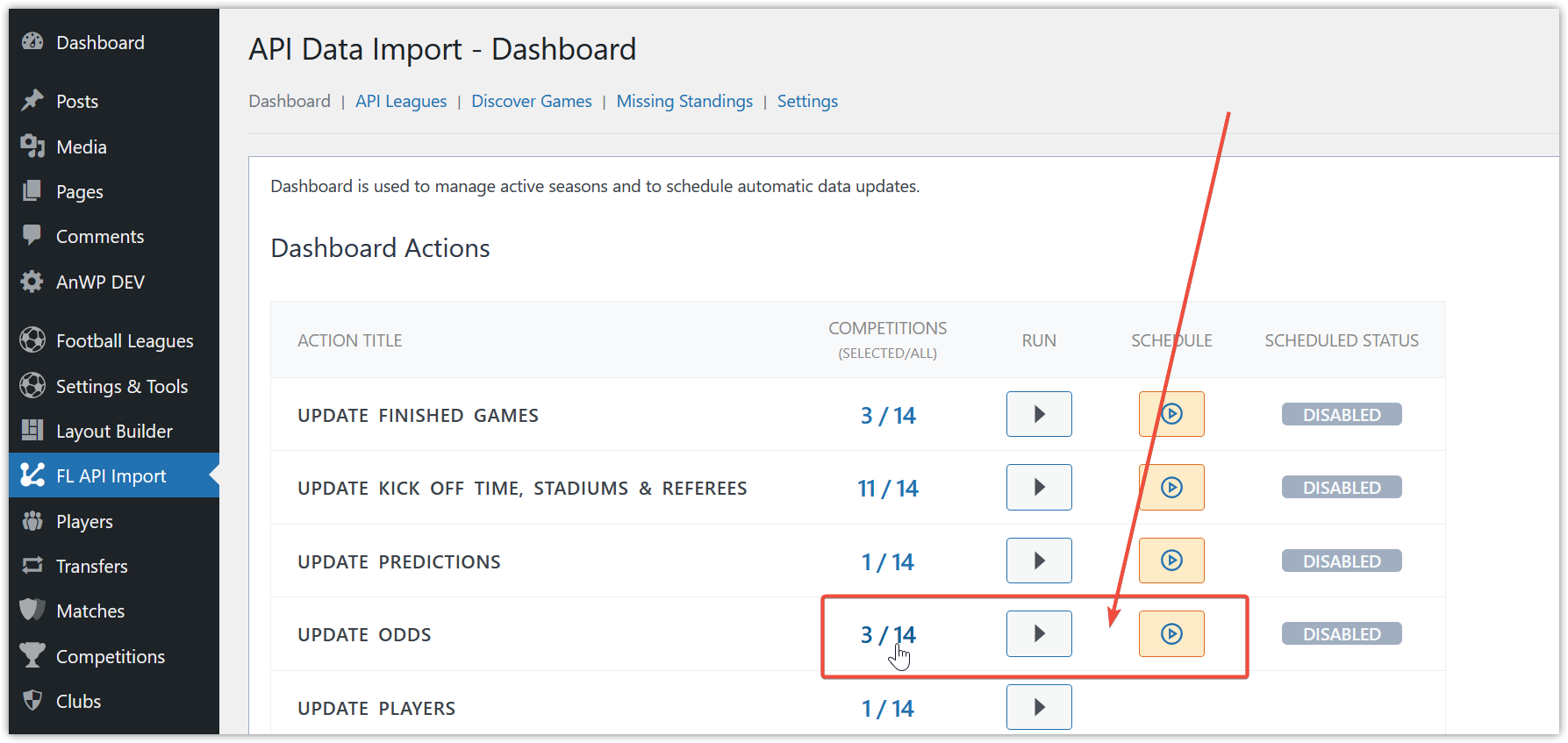This screenshot has width=1568, height=743.
Task: Run Update Kick Off Time action
Action: 1039,487
